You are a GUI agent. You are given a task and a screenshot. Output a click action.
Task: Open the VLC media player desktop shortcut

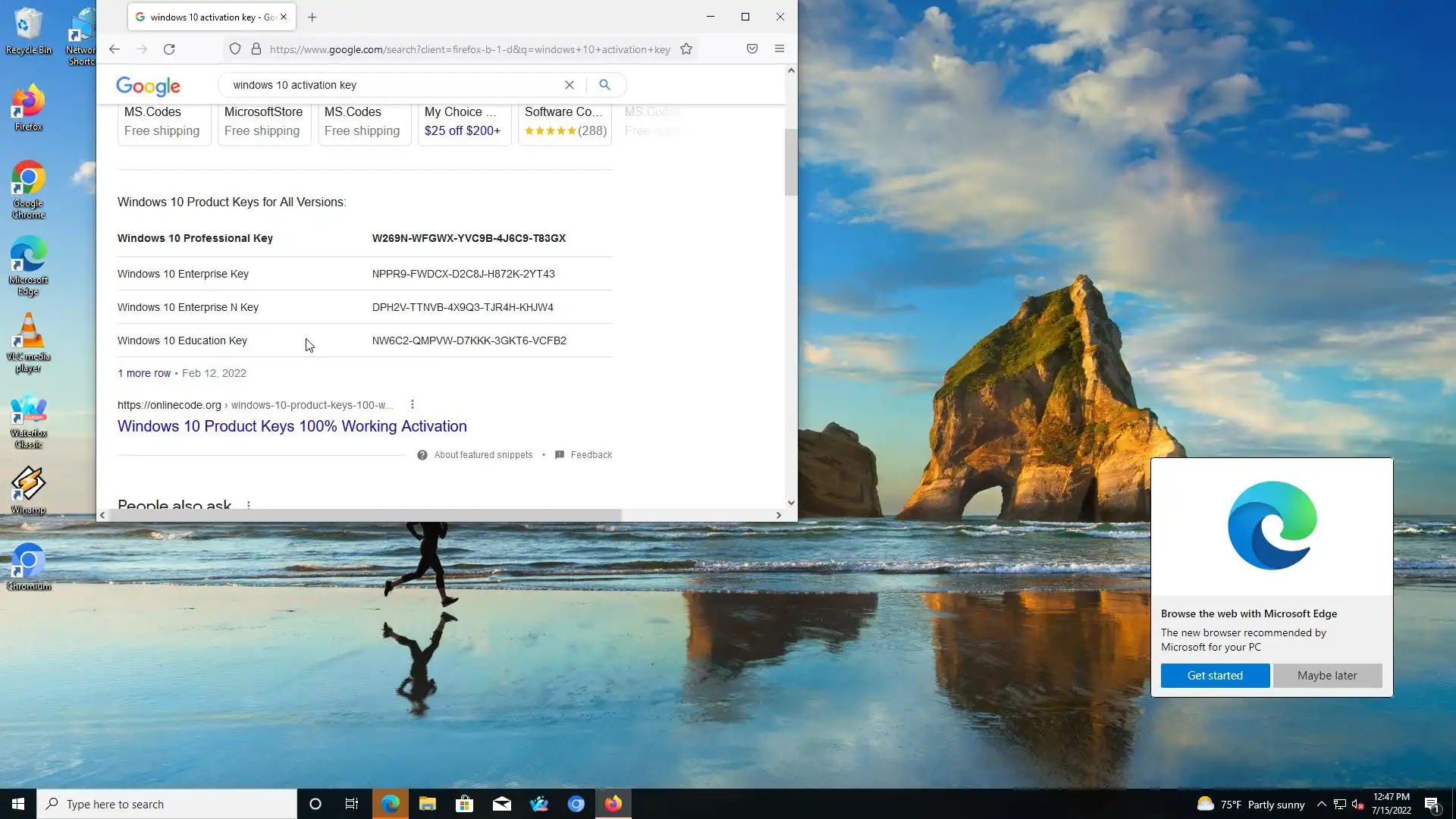point(28,343)
